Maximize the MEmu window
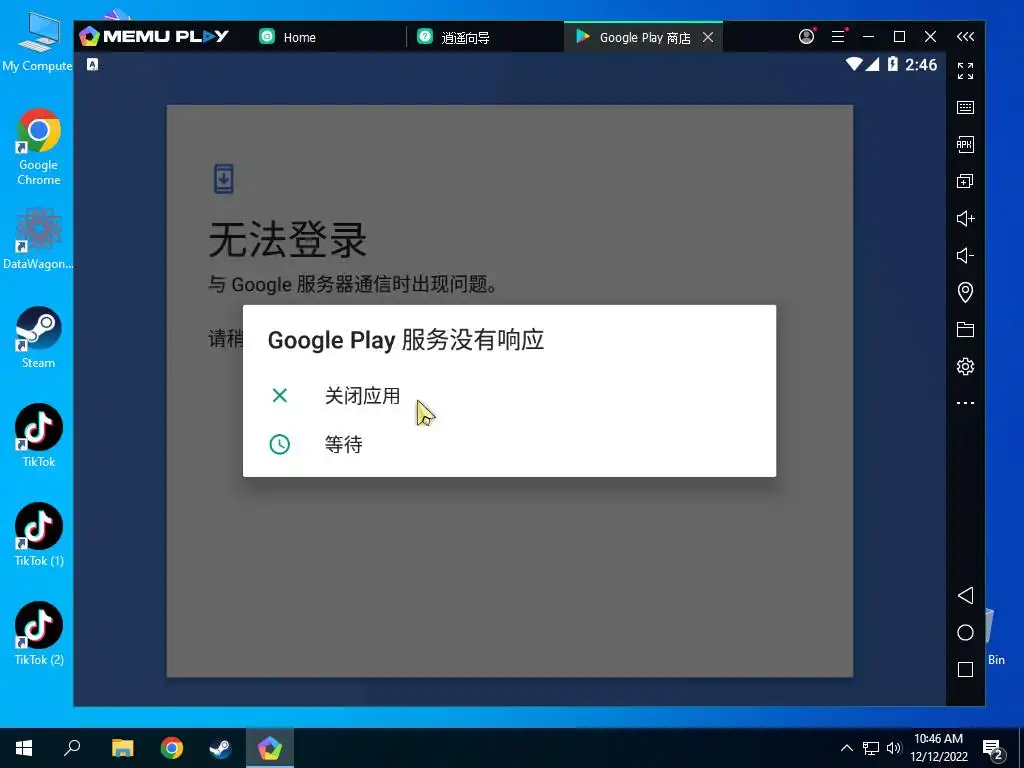Viewport: 1024px width, 768px height. 899,37
